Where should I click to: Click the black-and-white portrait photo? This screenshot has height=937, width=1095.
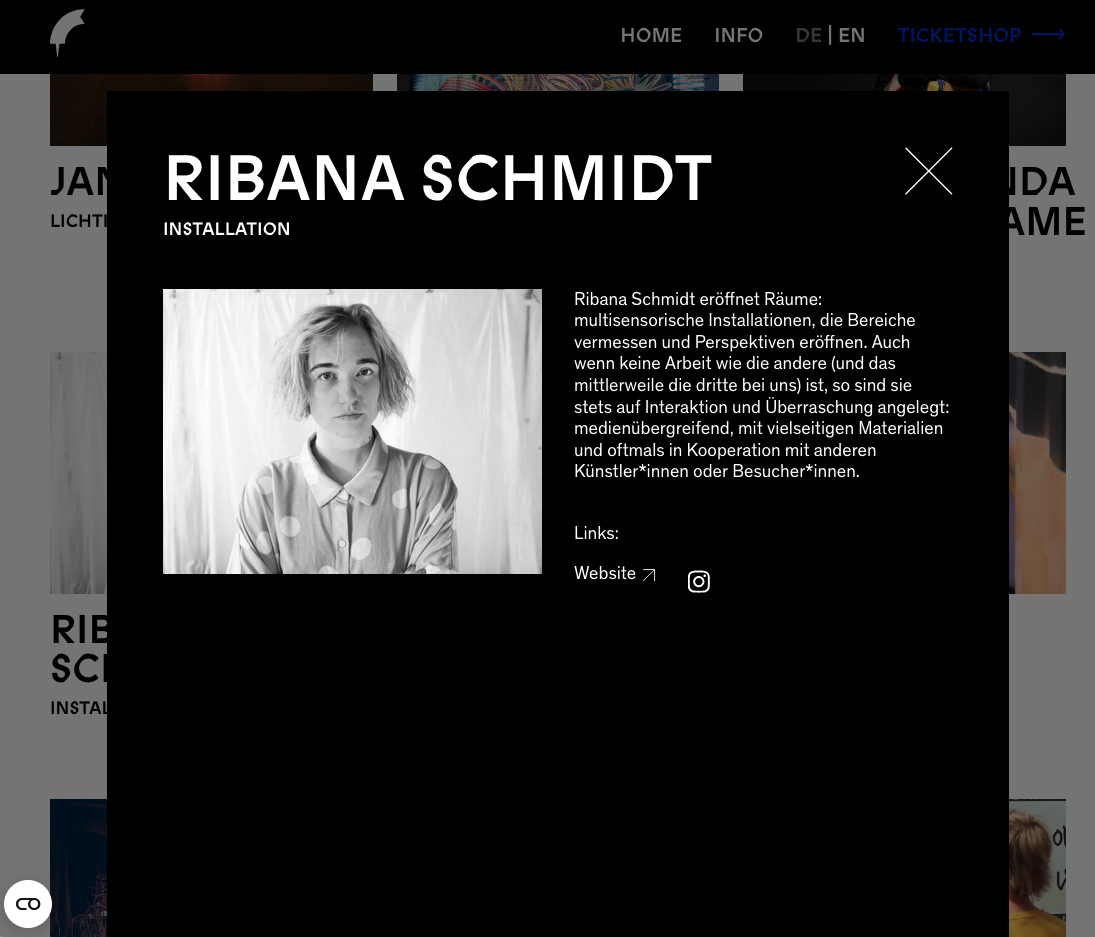coord(352,431)
